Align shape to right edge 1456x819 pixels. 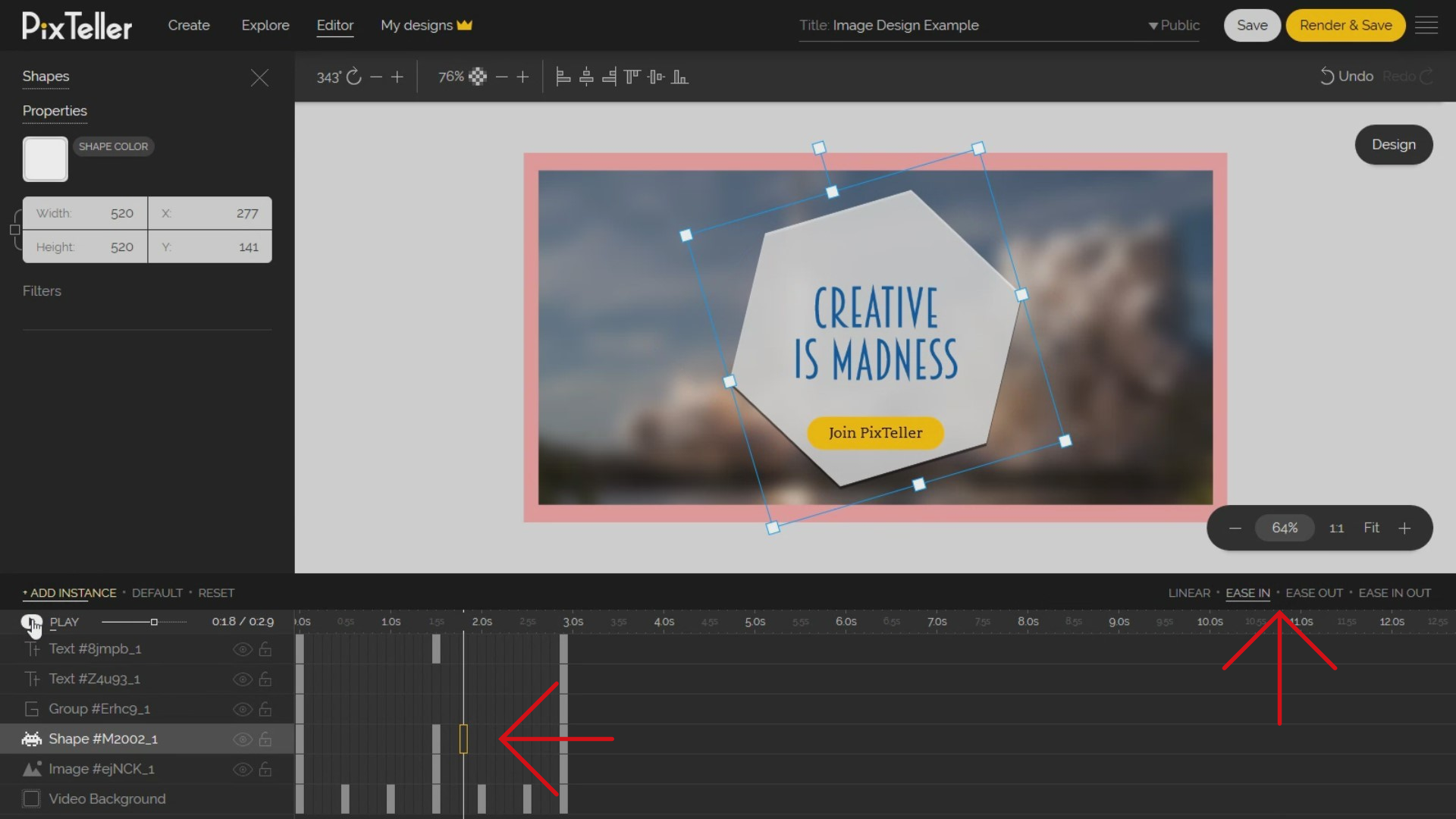[609, 77]
